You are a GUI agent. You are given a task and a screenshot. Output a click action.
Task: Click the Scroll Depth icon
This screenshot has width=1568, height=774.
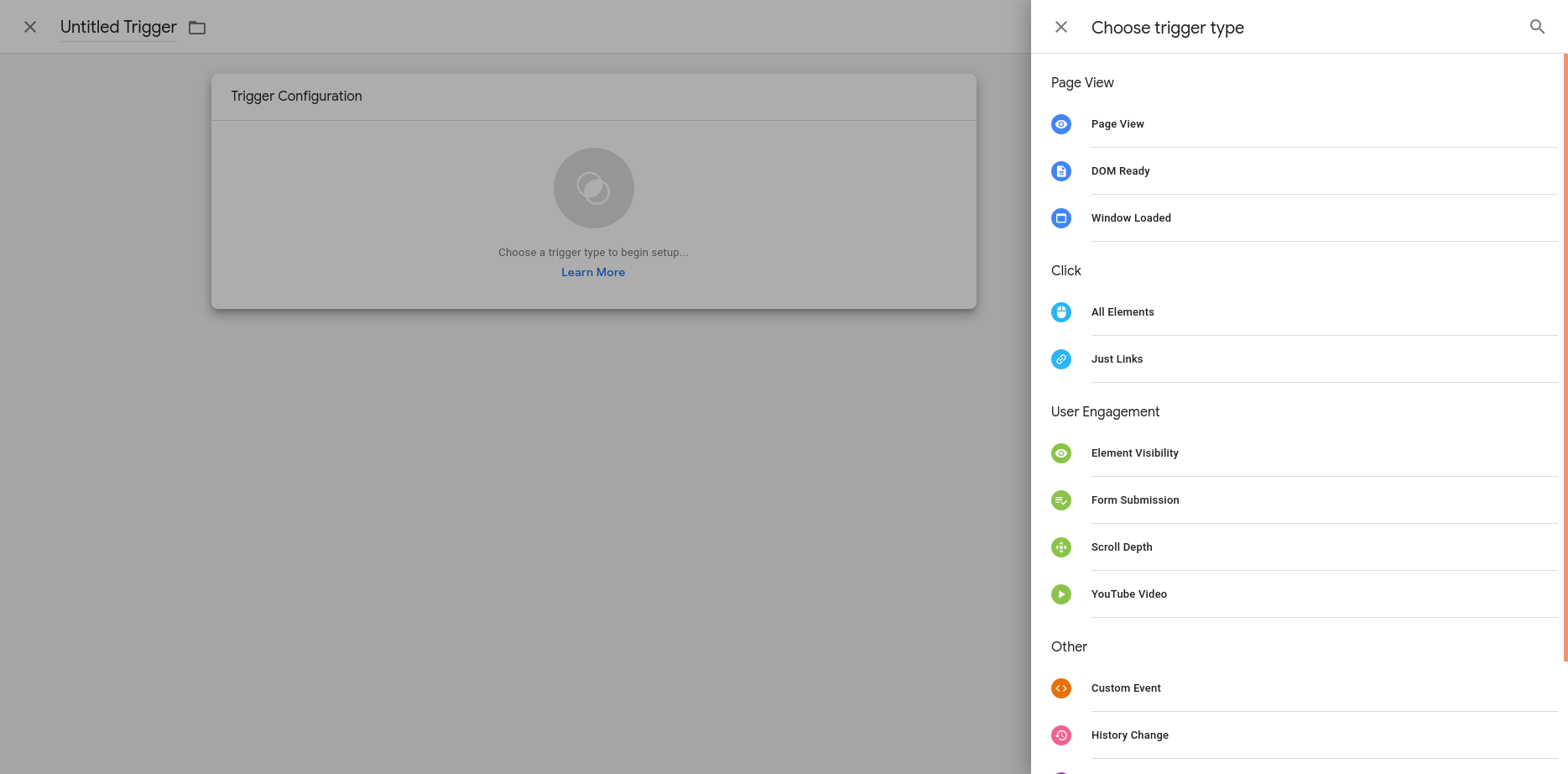pos(1061,547)
